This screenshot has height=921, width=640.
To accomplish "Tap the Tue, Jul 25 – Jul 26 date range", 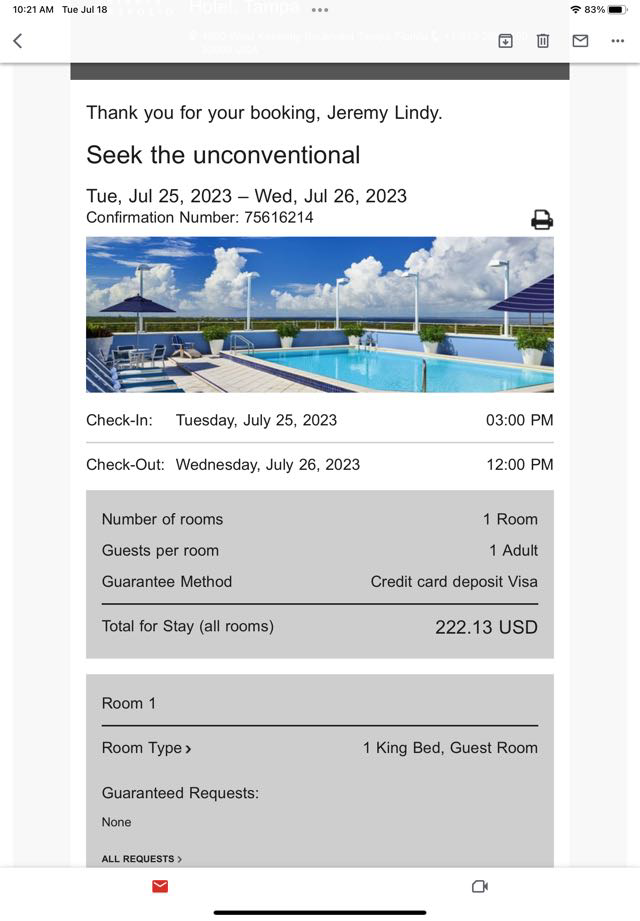I will (246, 196).
